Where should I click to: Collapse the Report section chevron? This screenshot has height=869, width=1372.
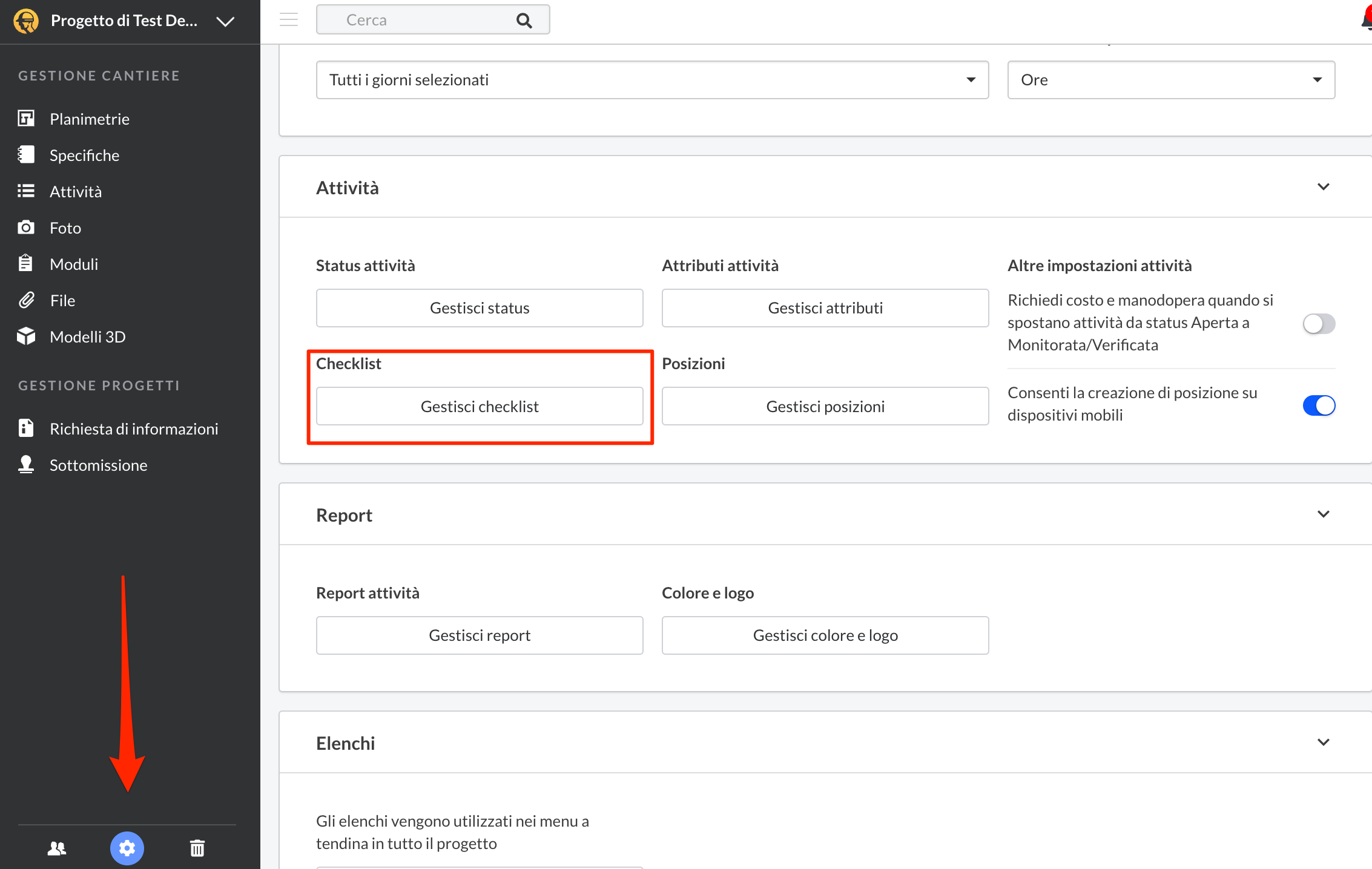coord(1324,514)
